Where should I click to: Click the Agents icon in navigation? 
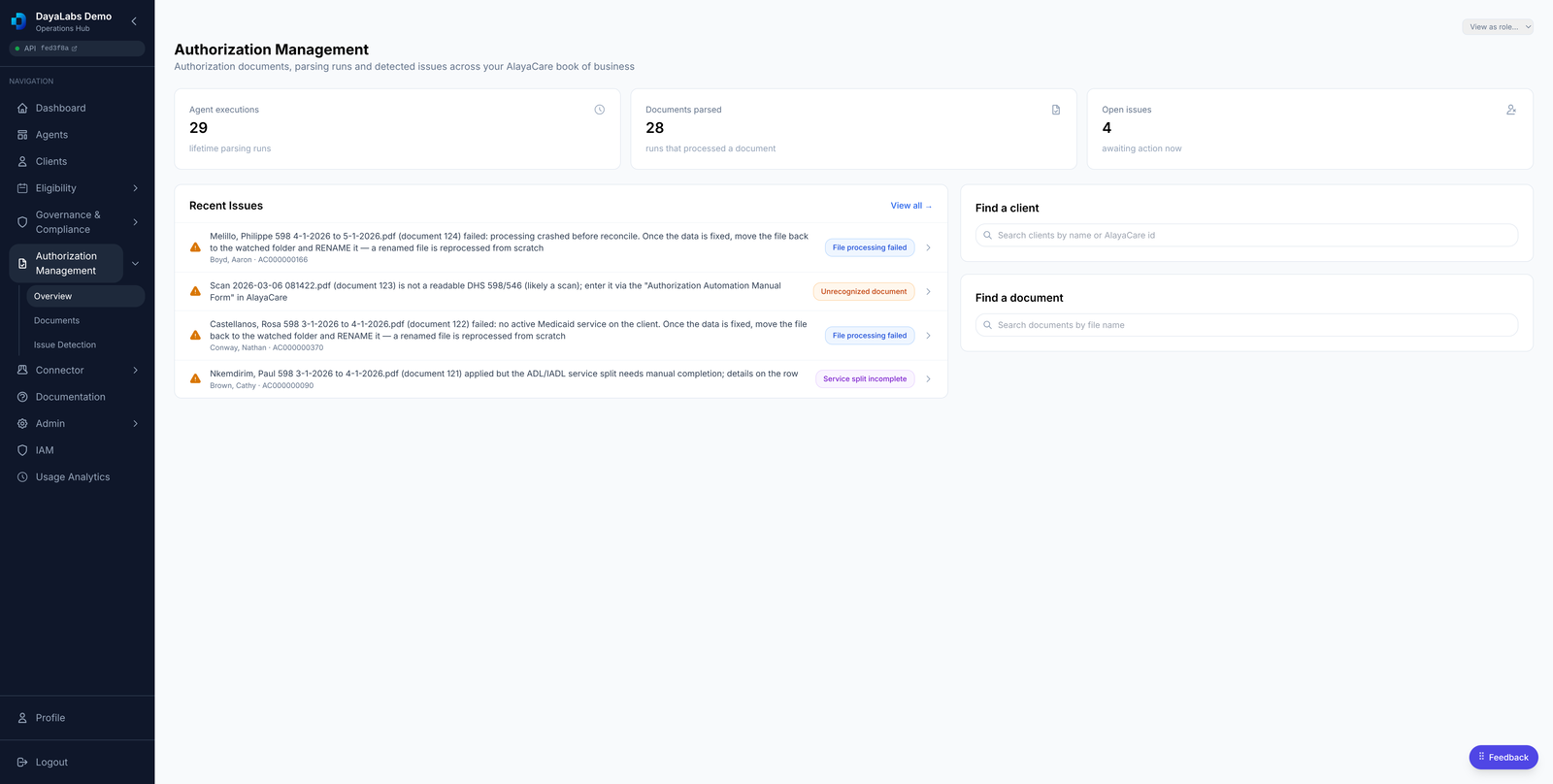coord(22,135)
